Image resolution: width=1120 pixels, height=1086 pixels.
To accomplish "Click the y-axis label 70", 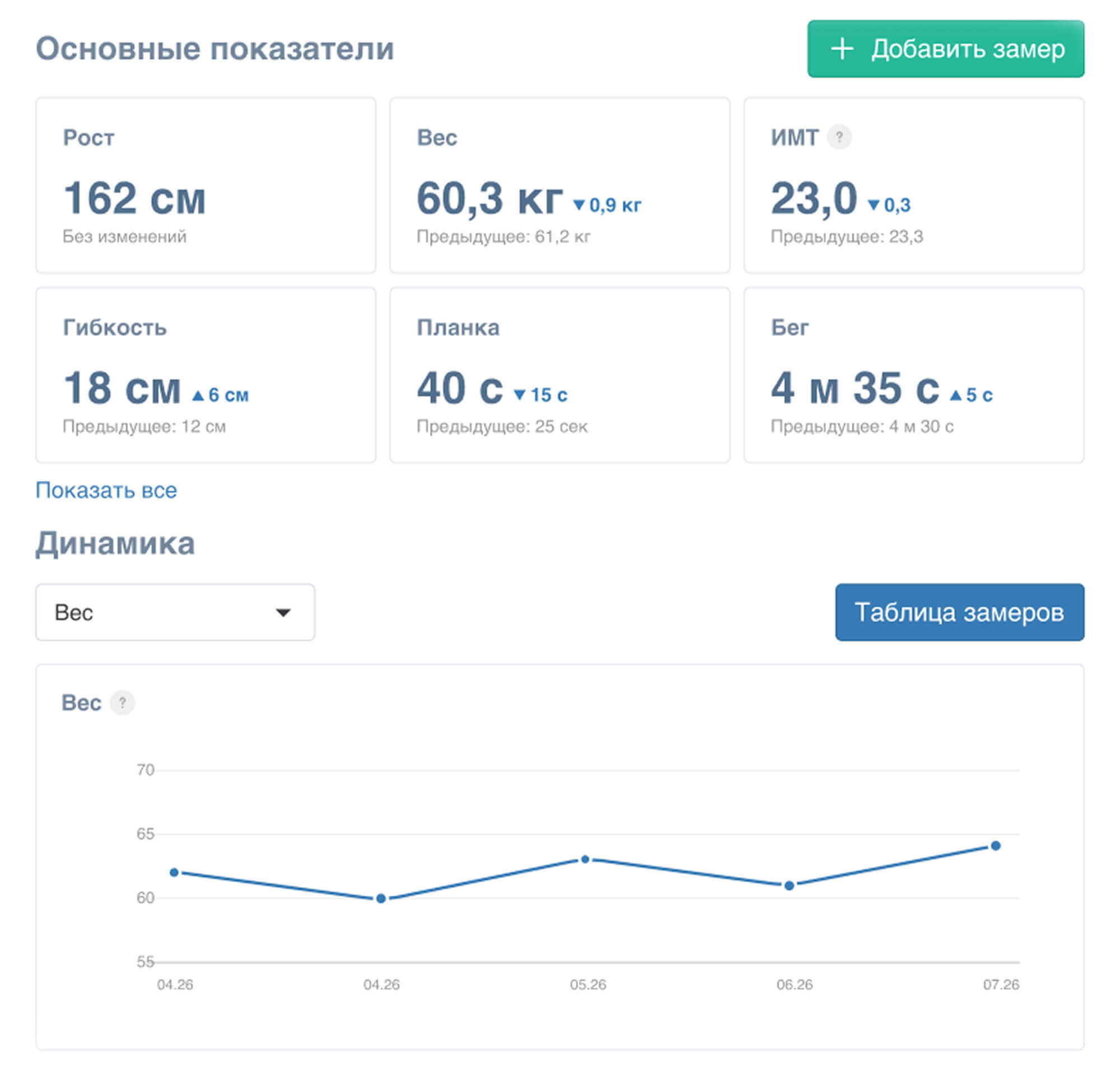I will (x=145, y=770).
